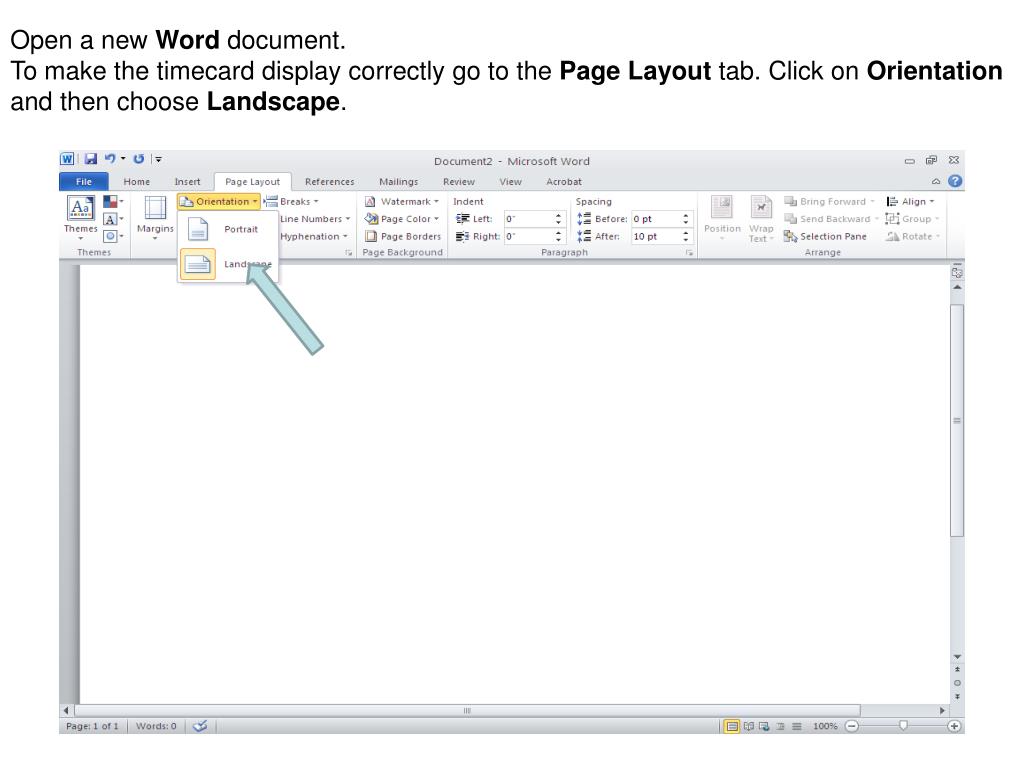Open Theme Effects dropdown
The image size is (1024, 768).
[x=113, y=236]
